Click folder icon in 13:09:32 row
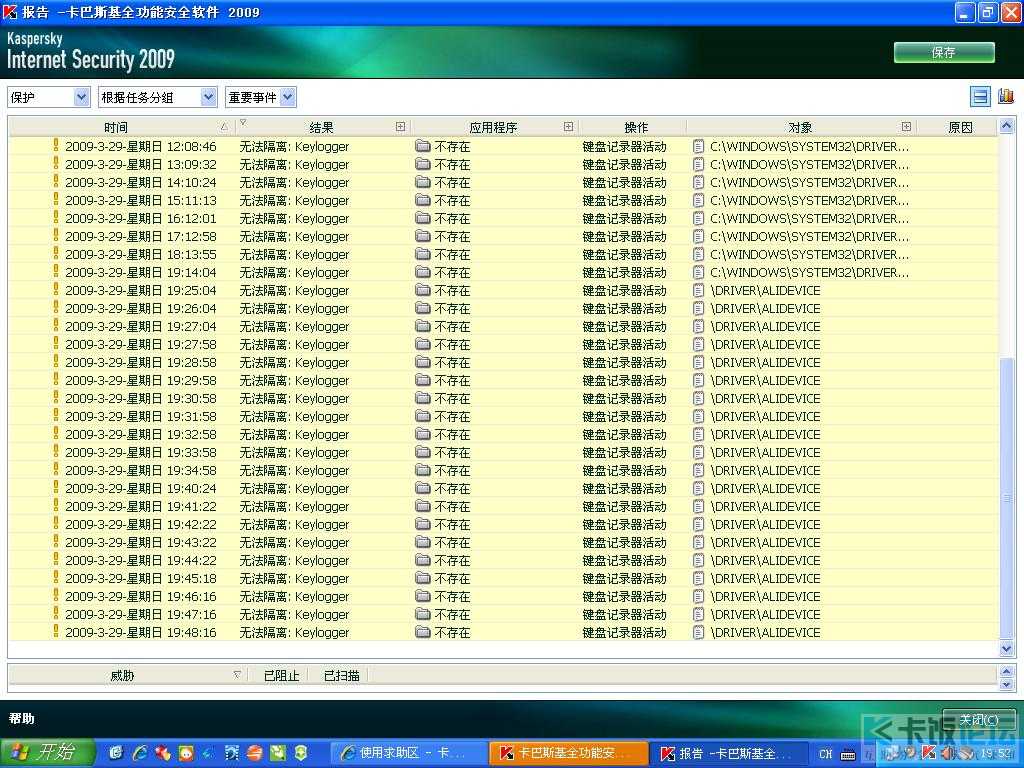1024x768 pixels. [423, 164]
